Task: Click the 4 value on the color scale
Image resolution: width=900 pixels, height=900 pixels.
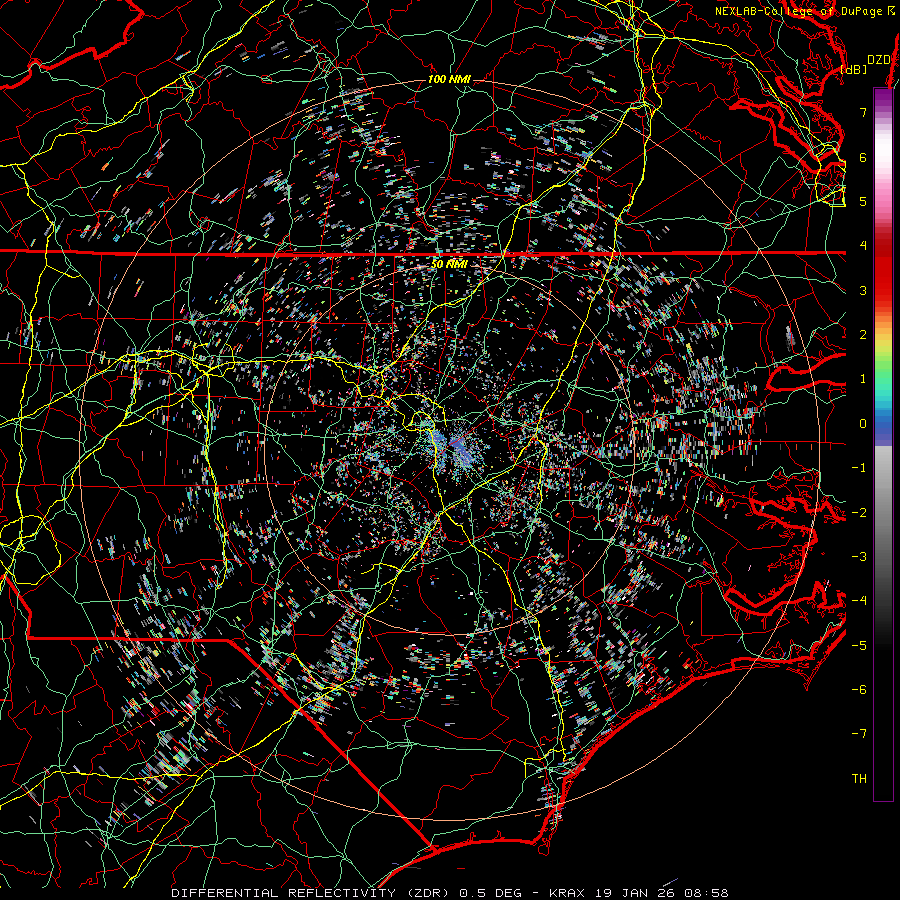Action: [863, 246]
